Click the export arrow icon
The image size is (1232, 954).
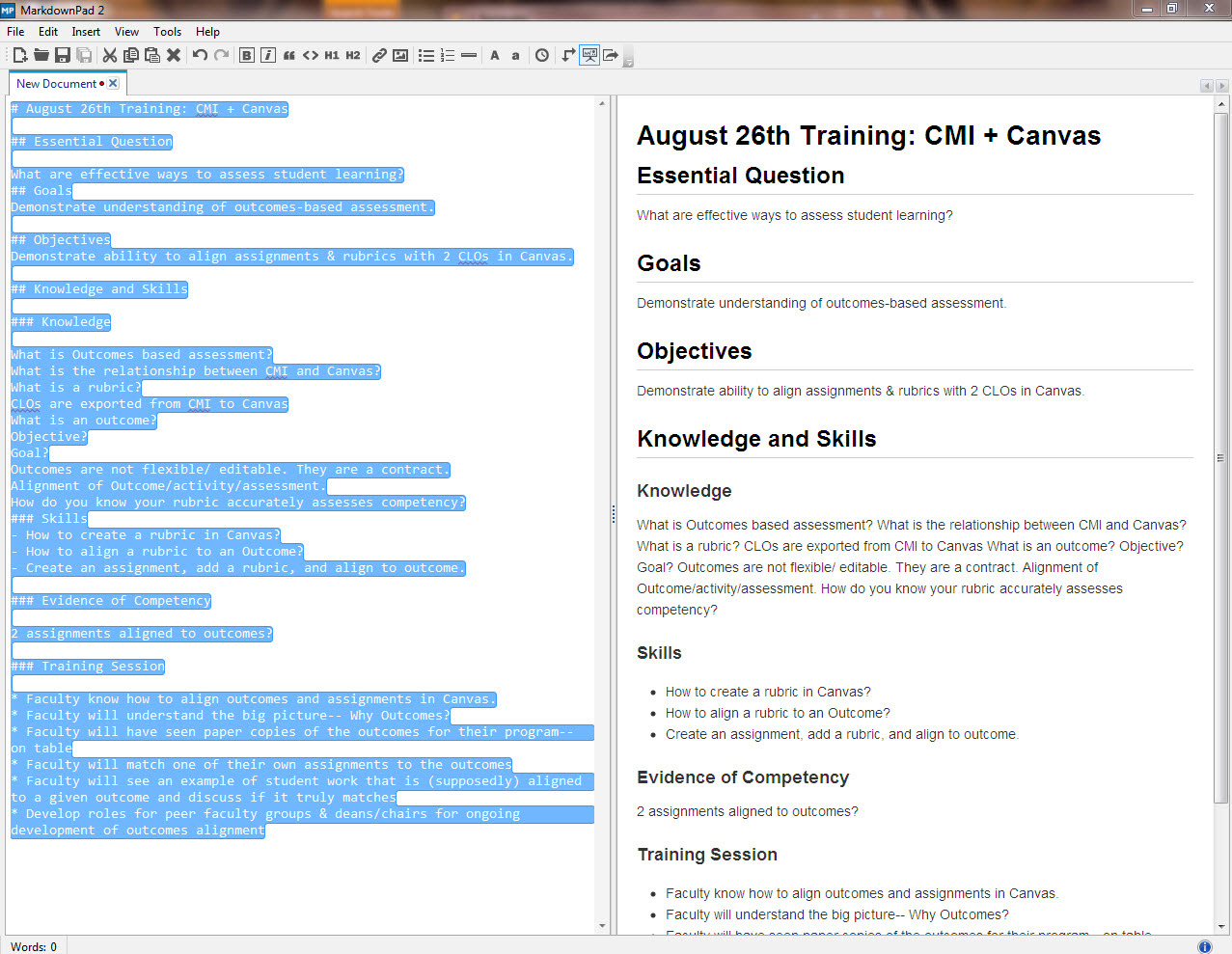coord(611,55)
